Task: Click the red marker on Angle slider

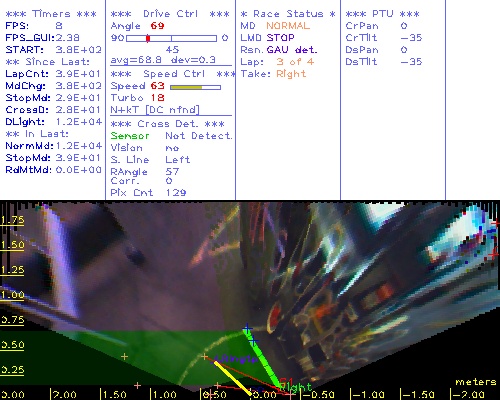Action: (148, 38)
